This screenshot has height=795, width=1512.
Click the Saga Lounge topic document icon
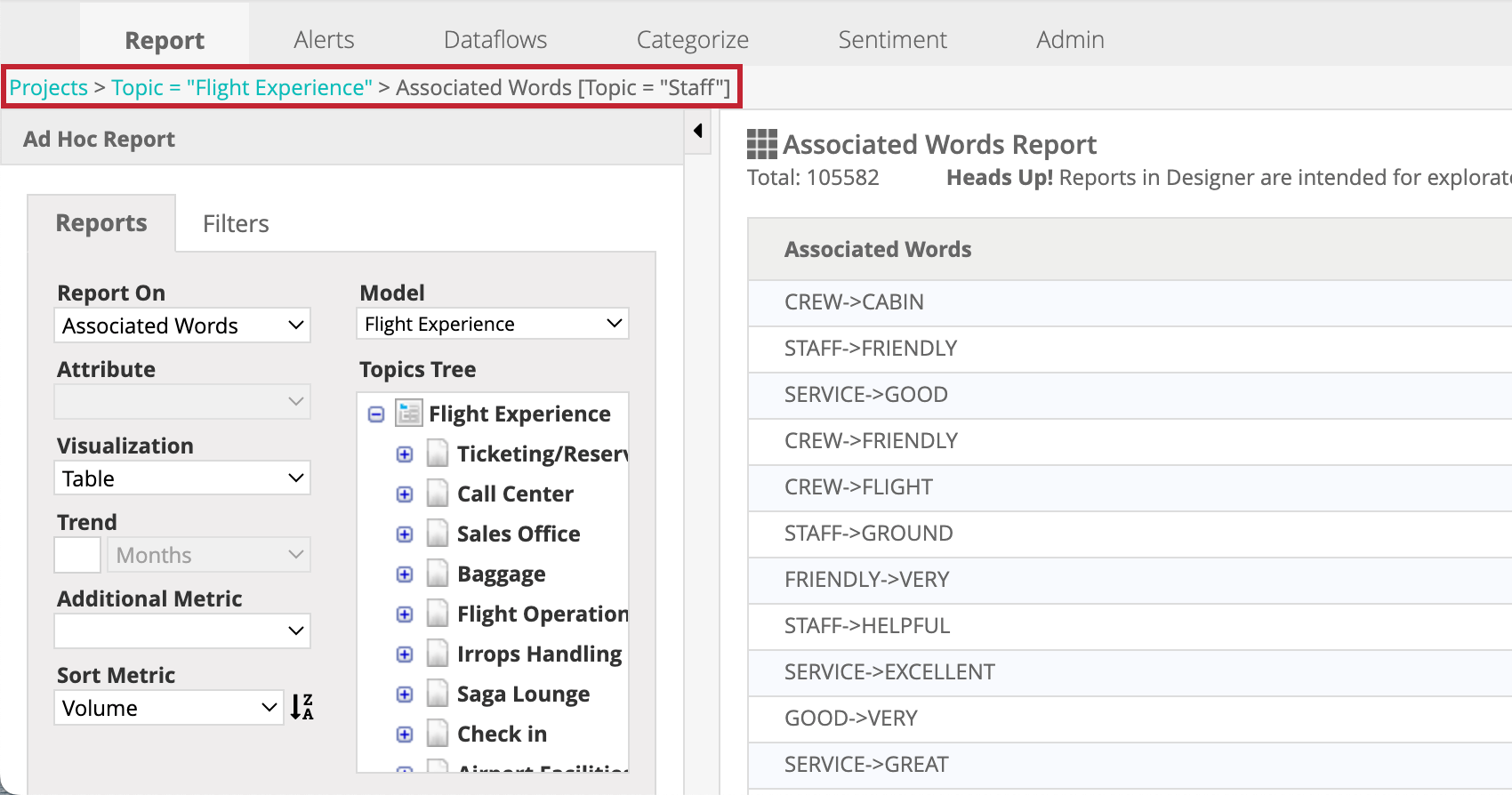point(437,694)
